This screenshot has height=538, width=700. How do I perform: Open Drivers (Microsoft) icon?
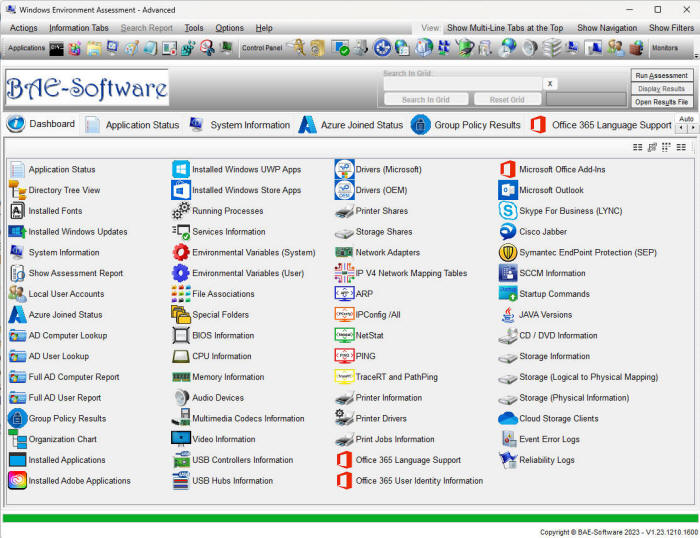pyautogui.click(x=344, y=169)
